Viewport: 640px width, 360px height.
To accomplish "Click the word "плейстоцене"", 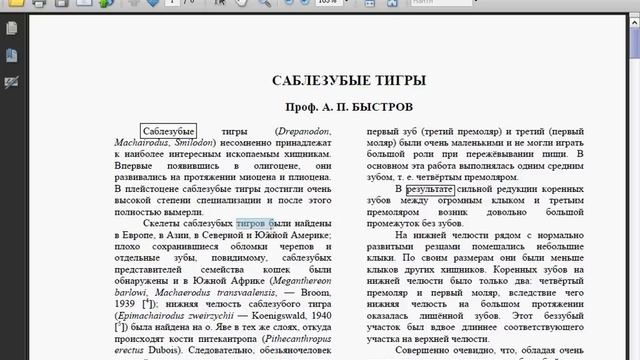I will click(151, 189).
